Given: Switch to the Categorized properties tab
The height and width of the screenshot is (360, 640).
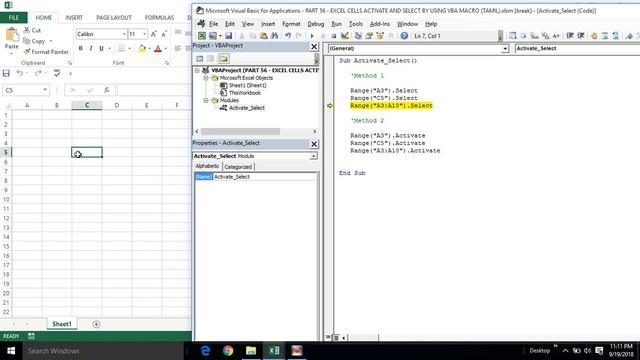Looking at the screenshot, I should click(x=238, y=167).
